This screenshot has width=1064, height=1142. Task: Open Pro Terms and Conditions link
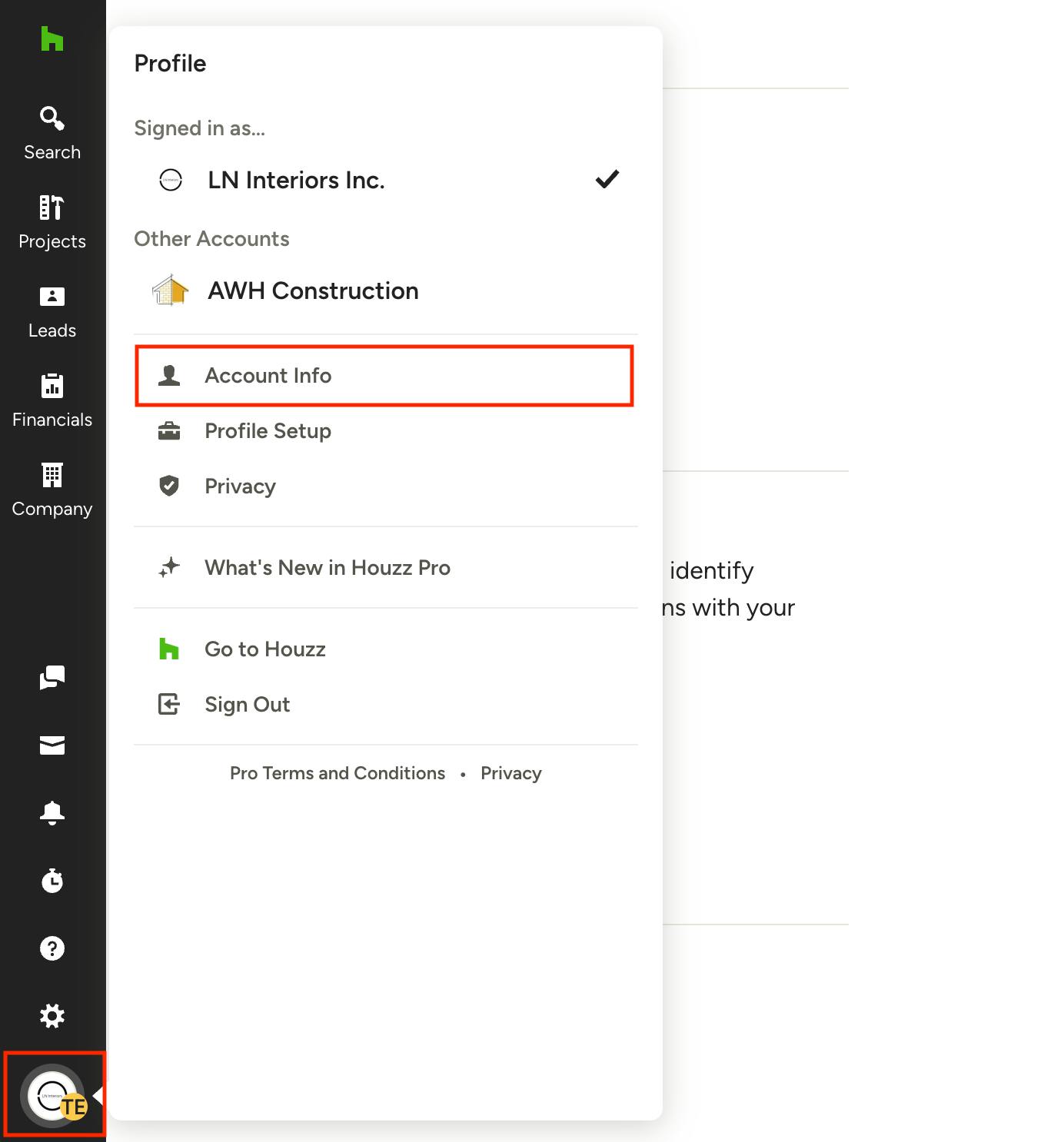coord(337,773)
